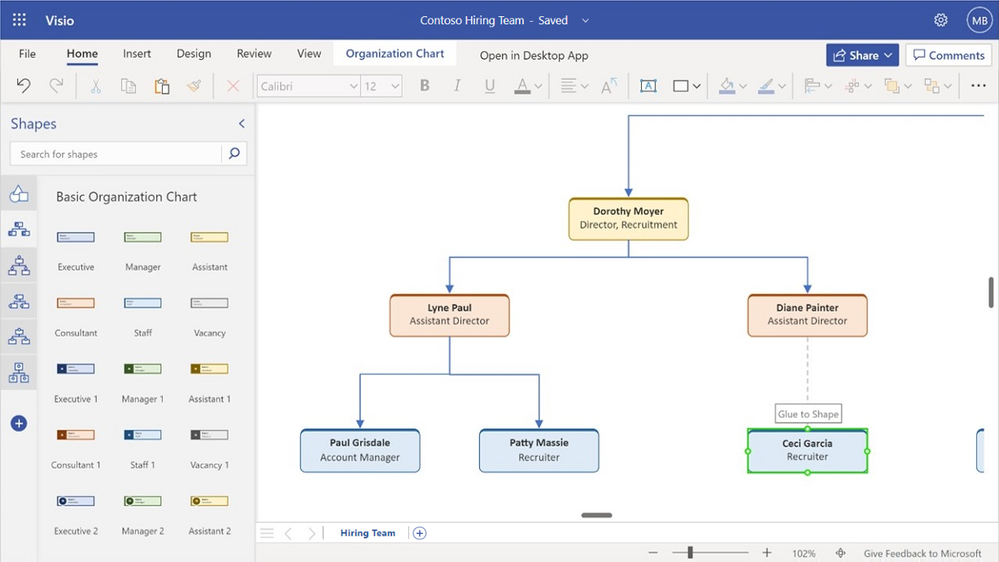Select the Patty Massie Recruiter box
Viewport: 999px width, 562px height.
[539, 450]
